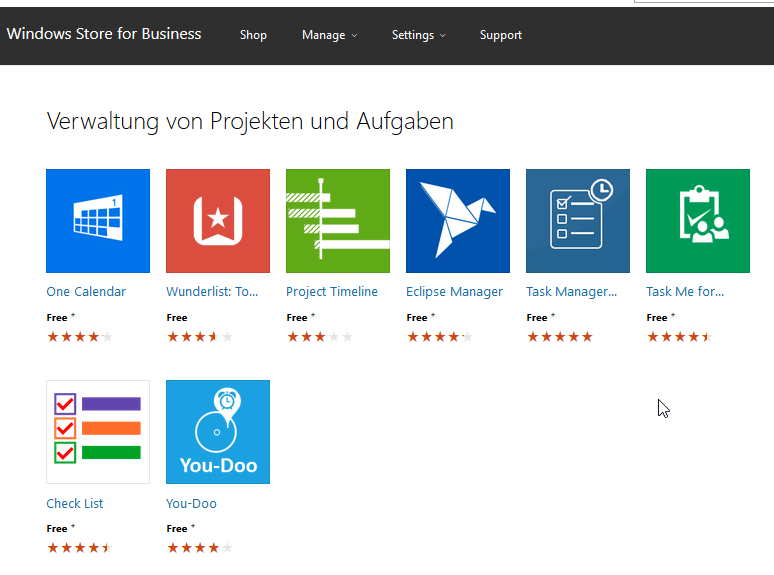The height and width of the screenshot is (575, 774).
Task: Open the Check List app tile icon
Action: click(x=98, y=432)
